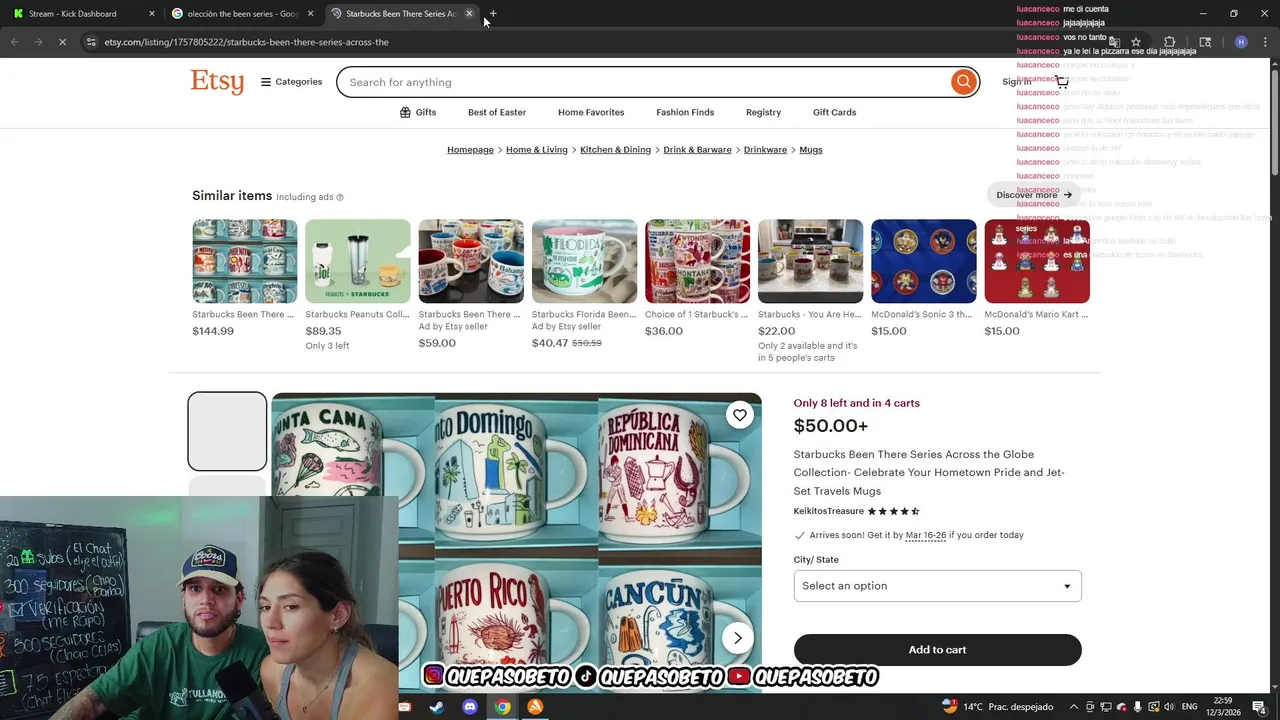Open Mugs breadcrumb
This screenshot has height=720, width=1280.
pos(811,150)
